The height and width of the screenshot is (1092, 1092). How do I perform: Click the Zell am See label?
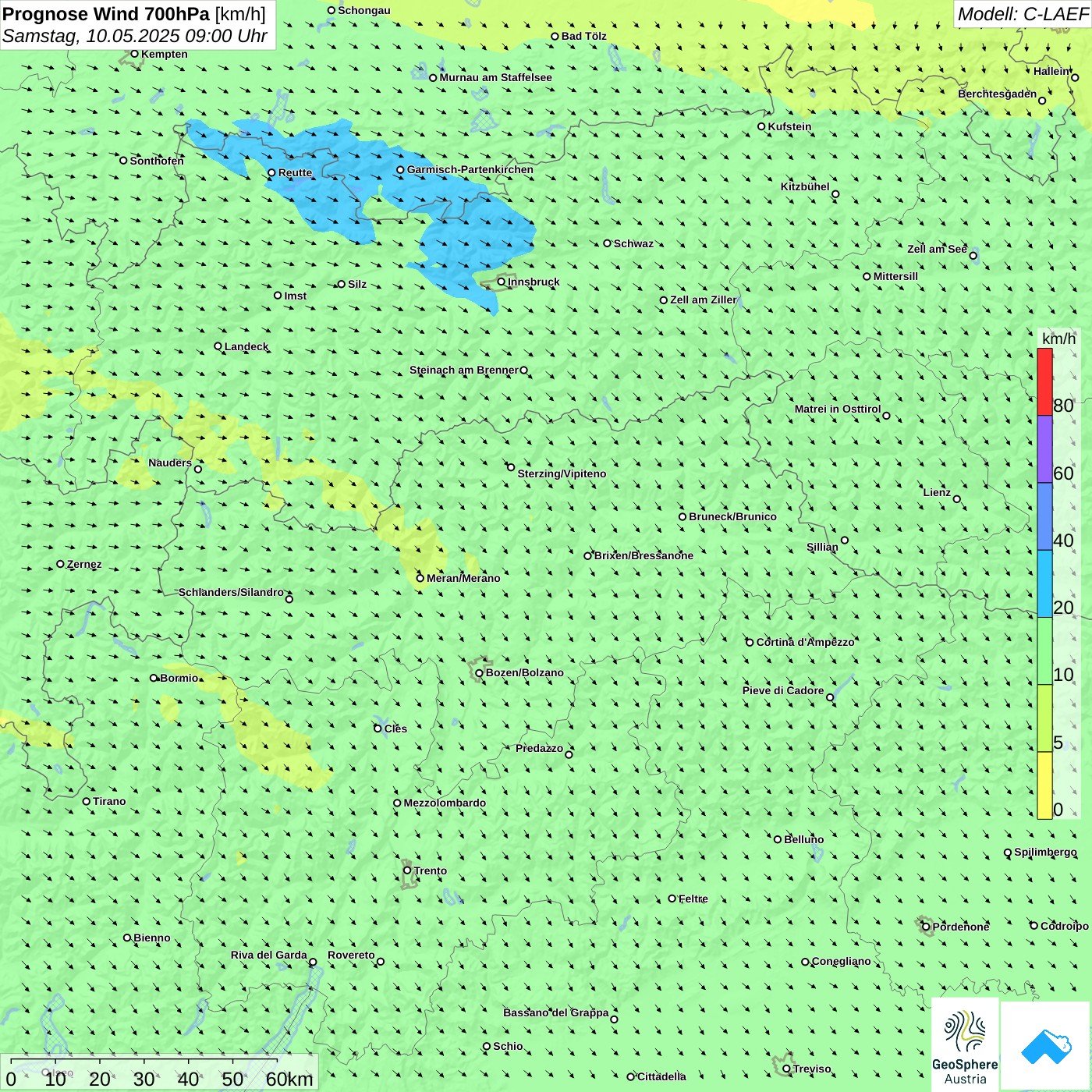937,249
